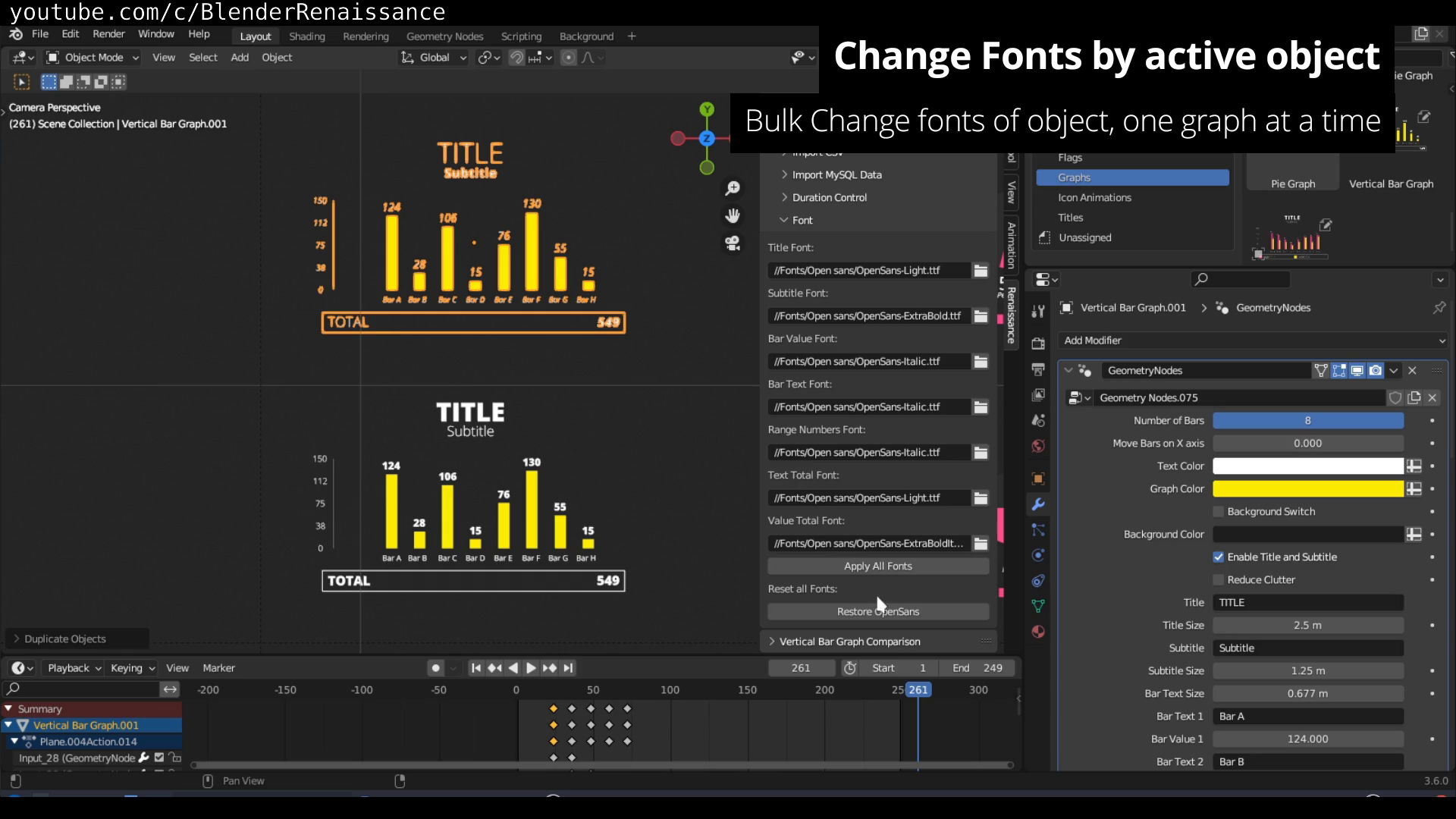This screenshot has height=819, width=1456.
Task: Uncheck Enable Title and Subtitle
Action: 1218,557
